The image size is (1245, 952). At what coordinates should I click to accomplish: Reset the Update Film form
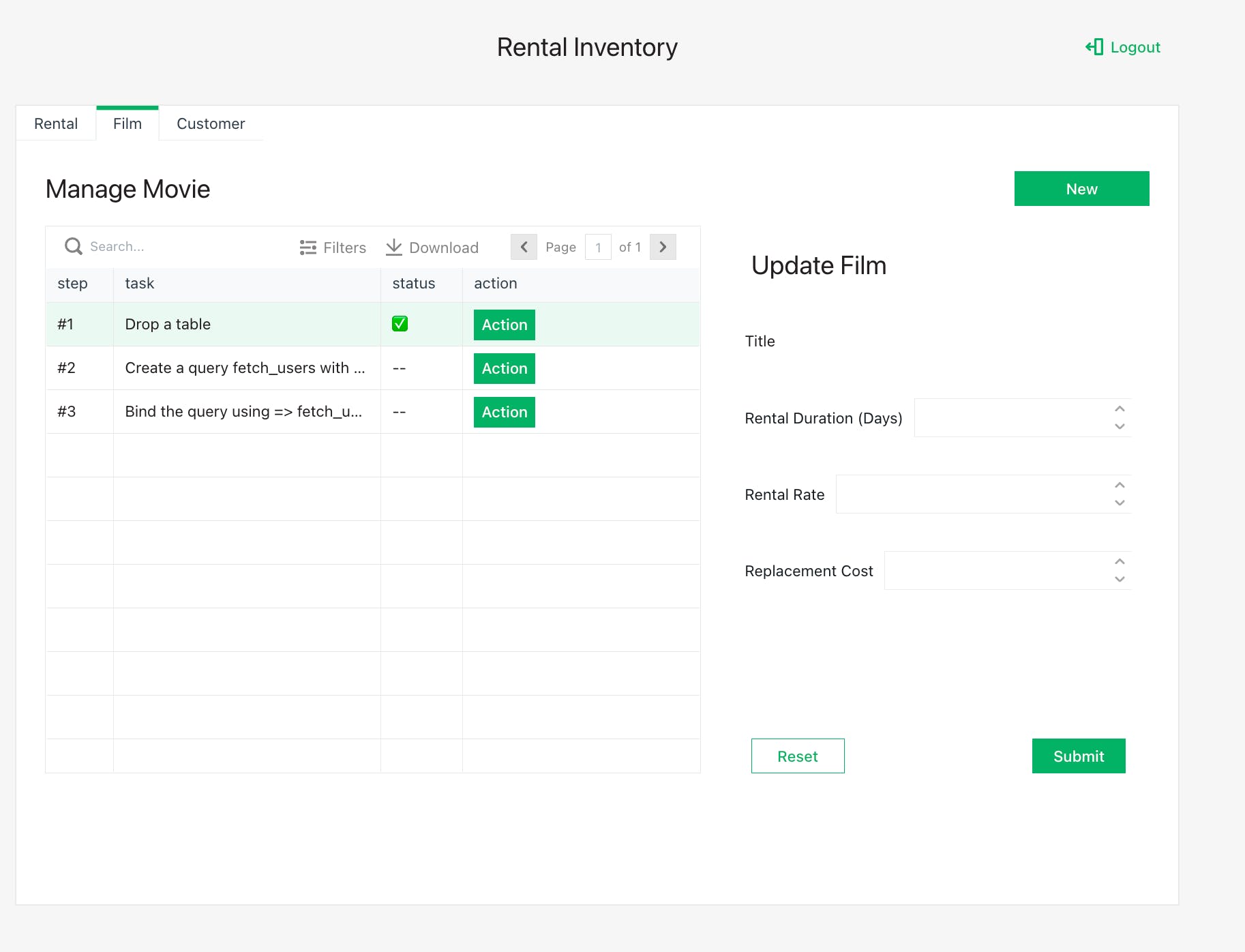[x=797, y=756]
